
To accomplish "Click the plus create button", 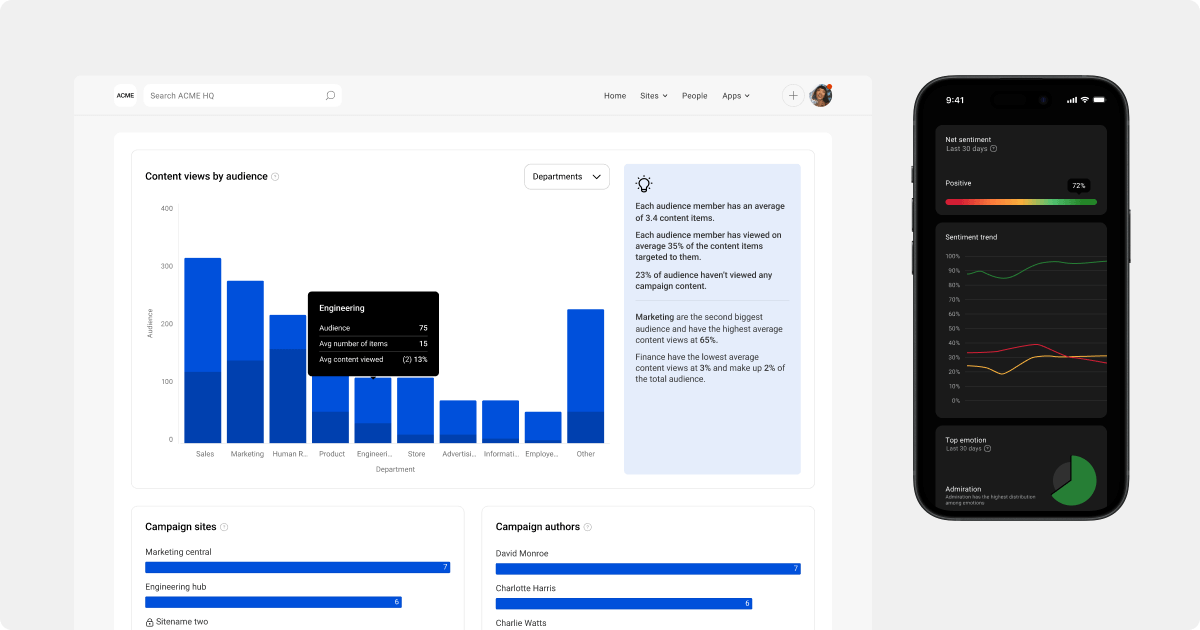I will [x=793, y=96].
